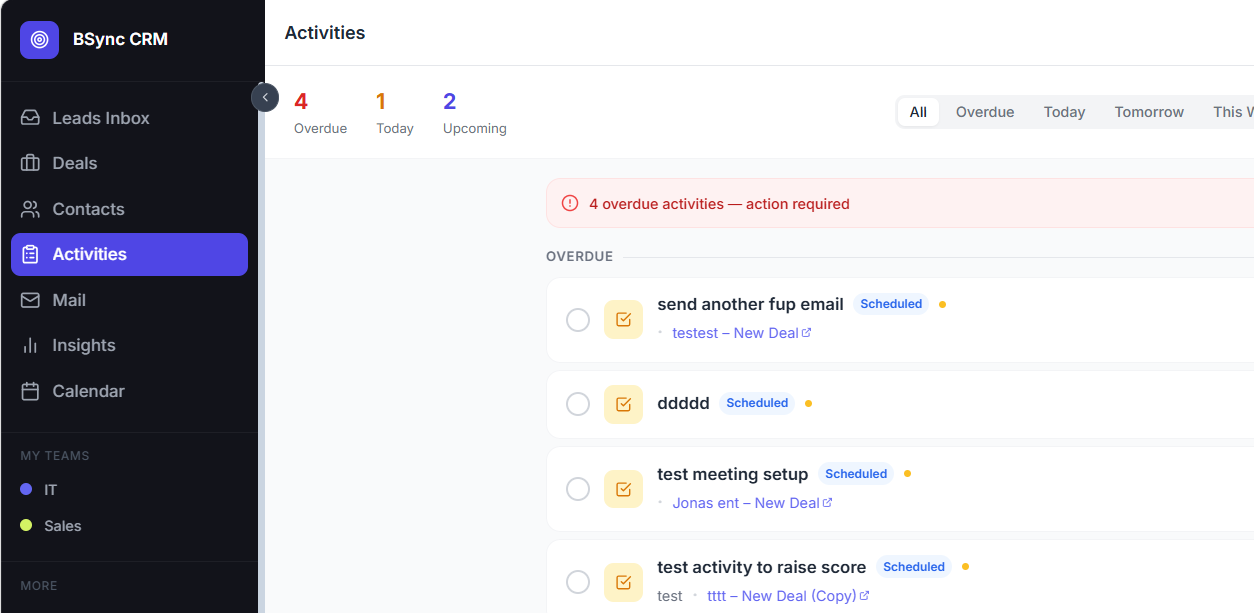Click the task icon for 'ddddd'
This screenshot has width=1254, height=613.
point(623,404)
